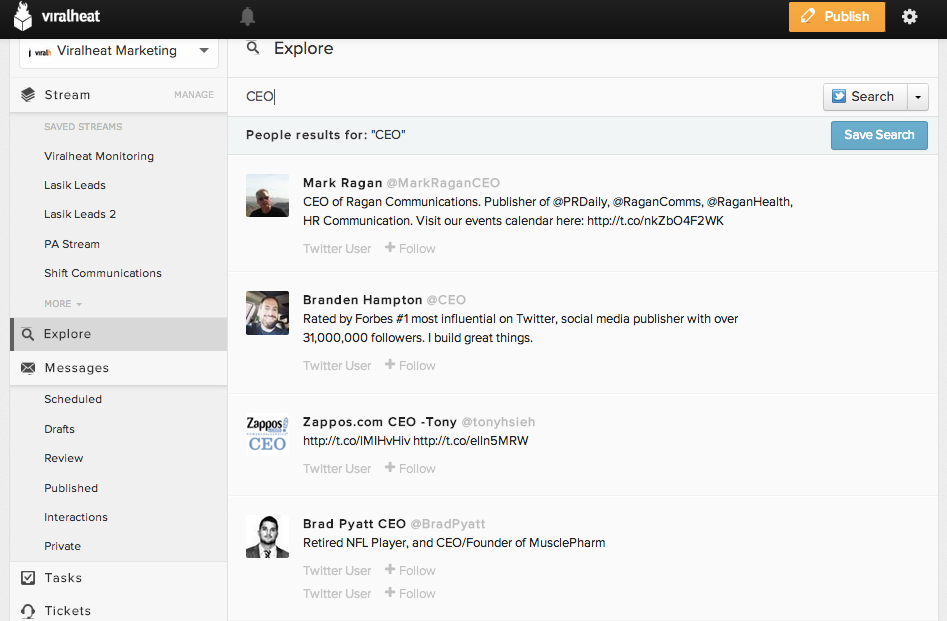
Task: Click the CEO search input field
Action: pyautogui.click(x=530, y=97)
